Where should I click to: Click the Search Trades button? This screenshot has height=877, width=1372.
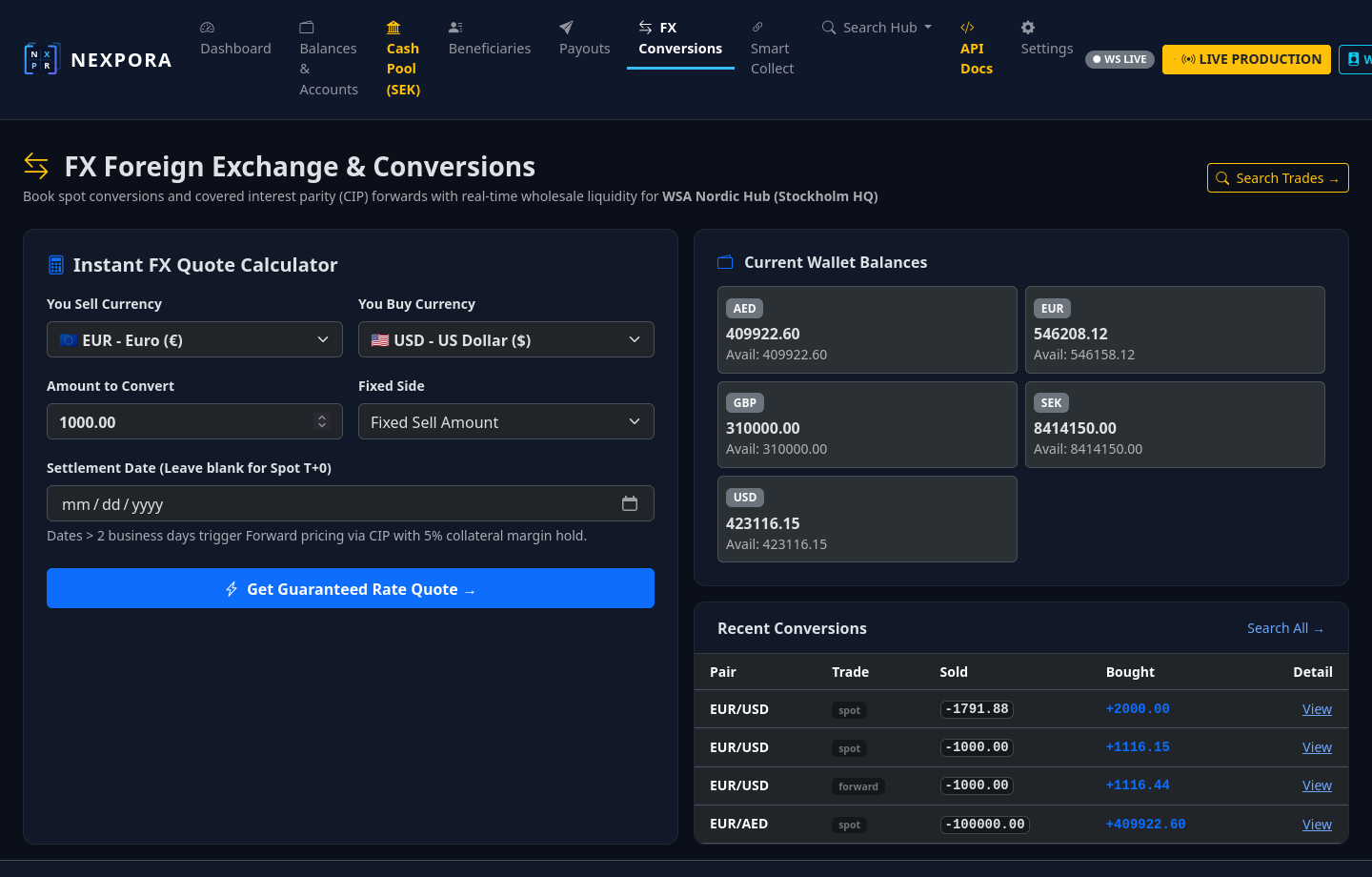coord(1278,178)
